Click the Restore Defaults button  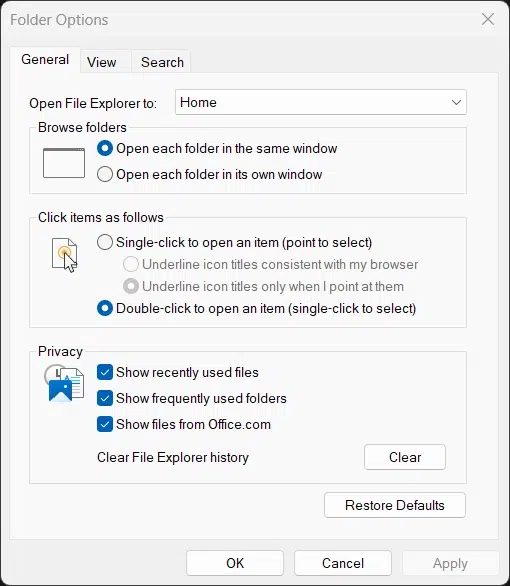395,505
